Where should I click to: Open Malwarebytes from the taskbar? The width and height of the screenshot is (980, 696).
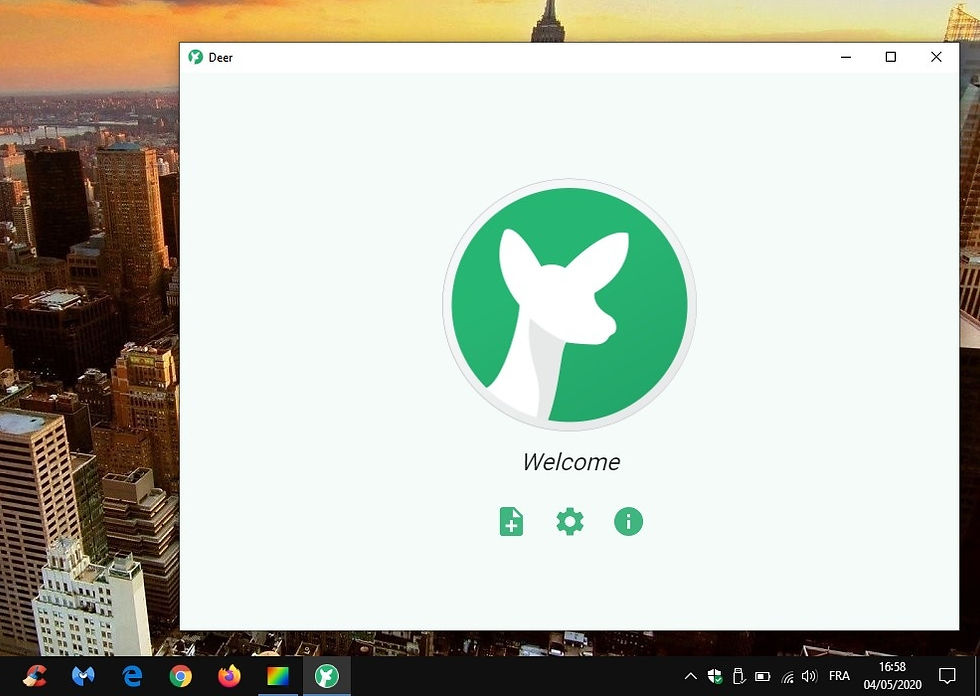pos(83,676)
